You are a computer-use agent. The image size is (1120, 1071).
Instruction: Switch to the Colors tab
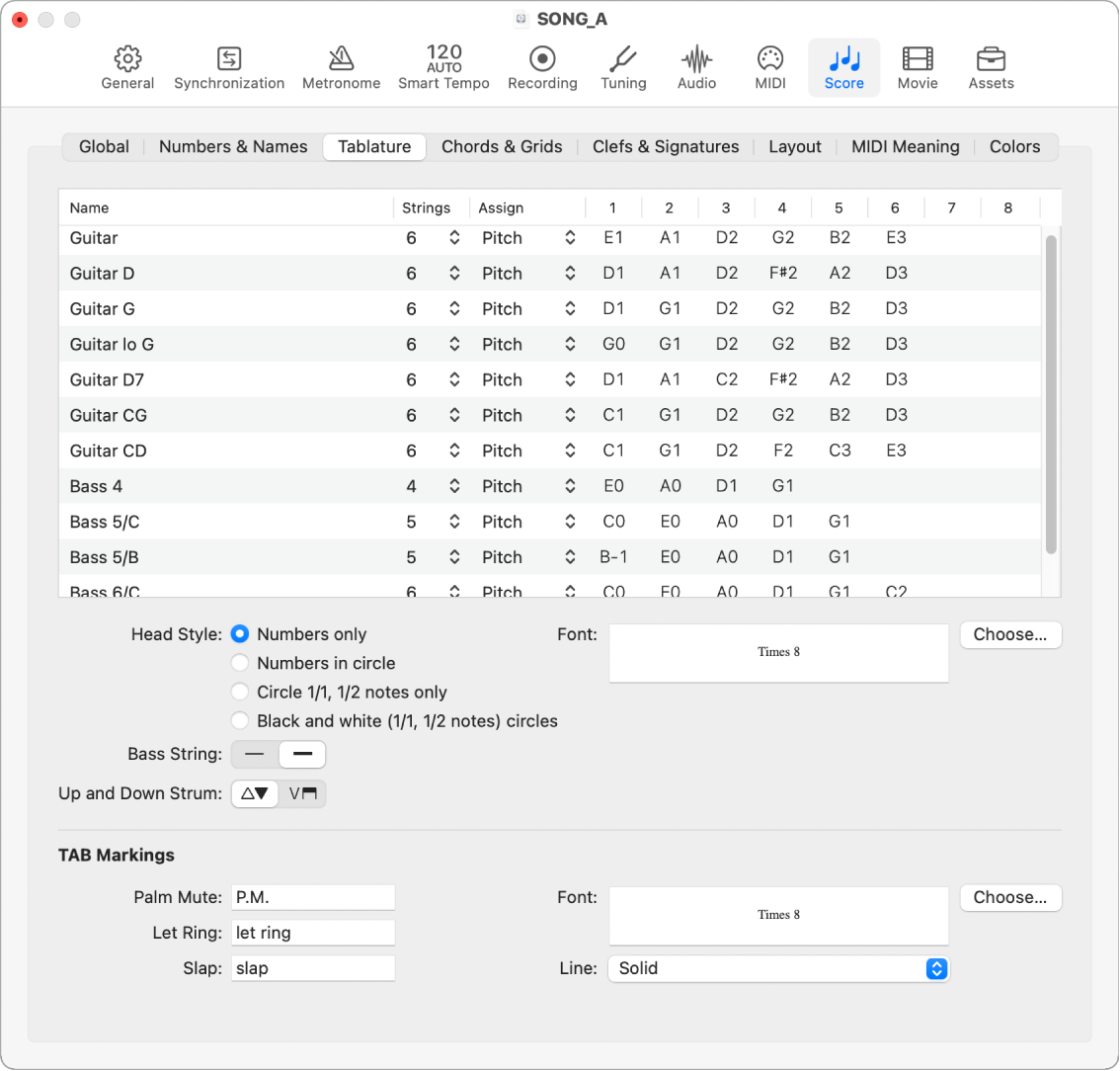click(x=1014, y=147)
